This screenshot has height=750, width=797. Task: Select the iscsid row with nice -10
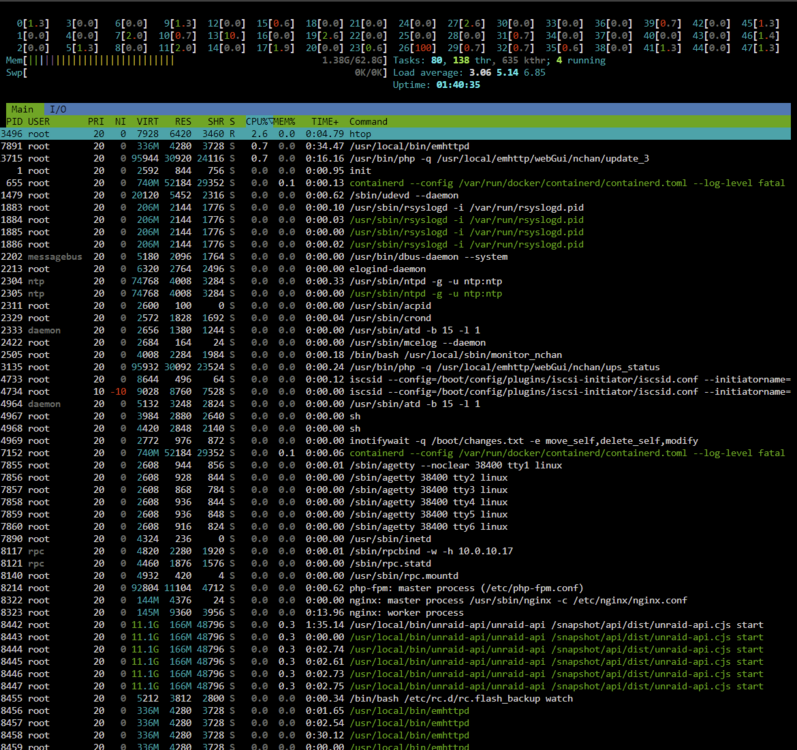click(x=395, y=392)
